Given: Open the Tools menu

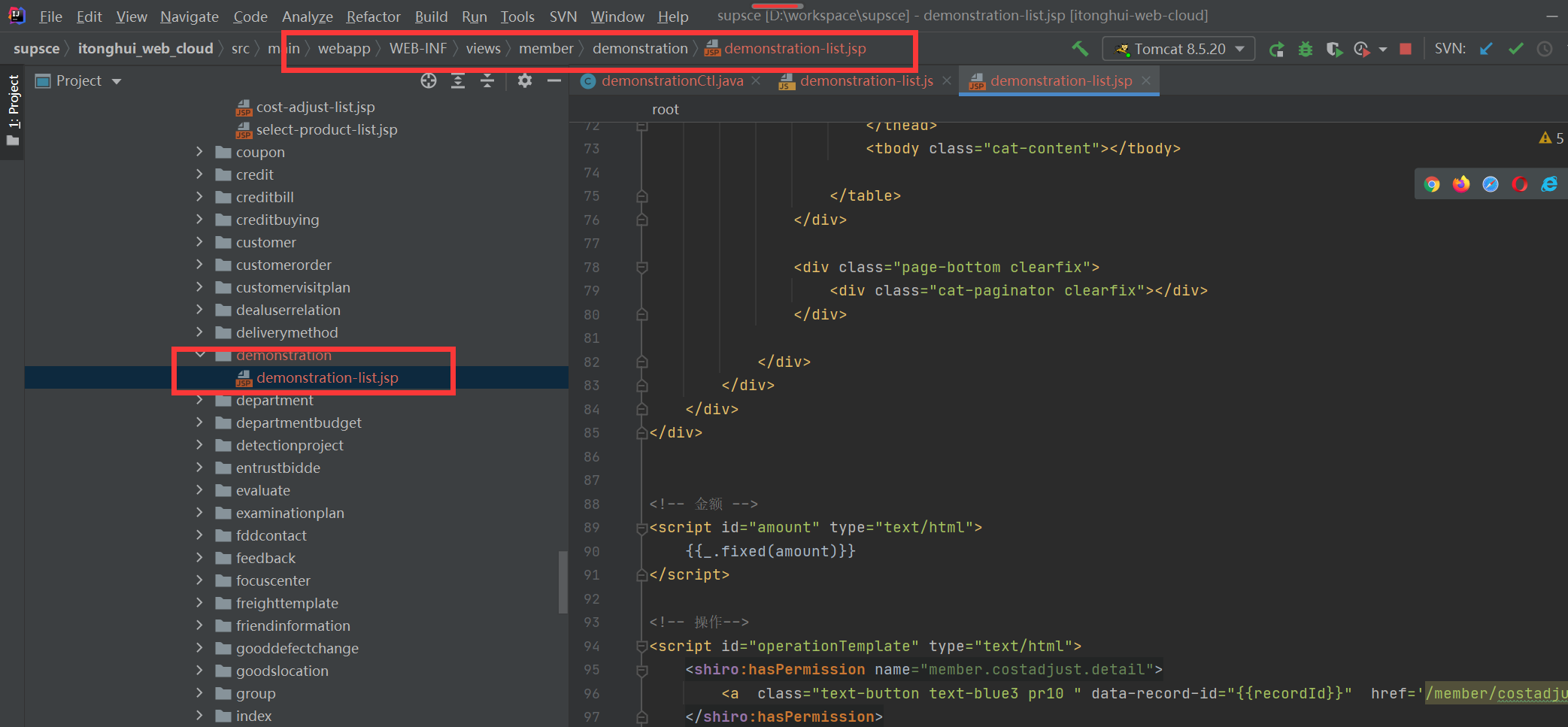Looking at the screenshot, I should [x=517, y=16].
